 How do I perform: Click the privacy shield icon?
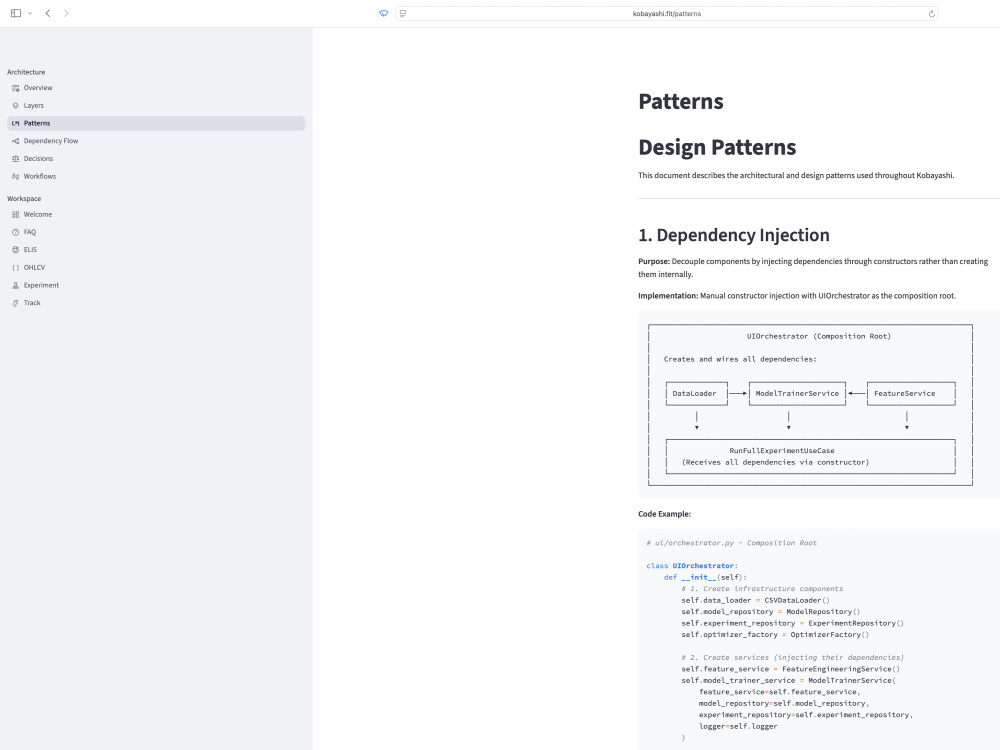coord(383,13)
